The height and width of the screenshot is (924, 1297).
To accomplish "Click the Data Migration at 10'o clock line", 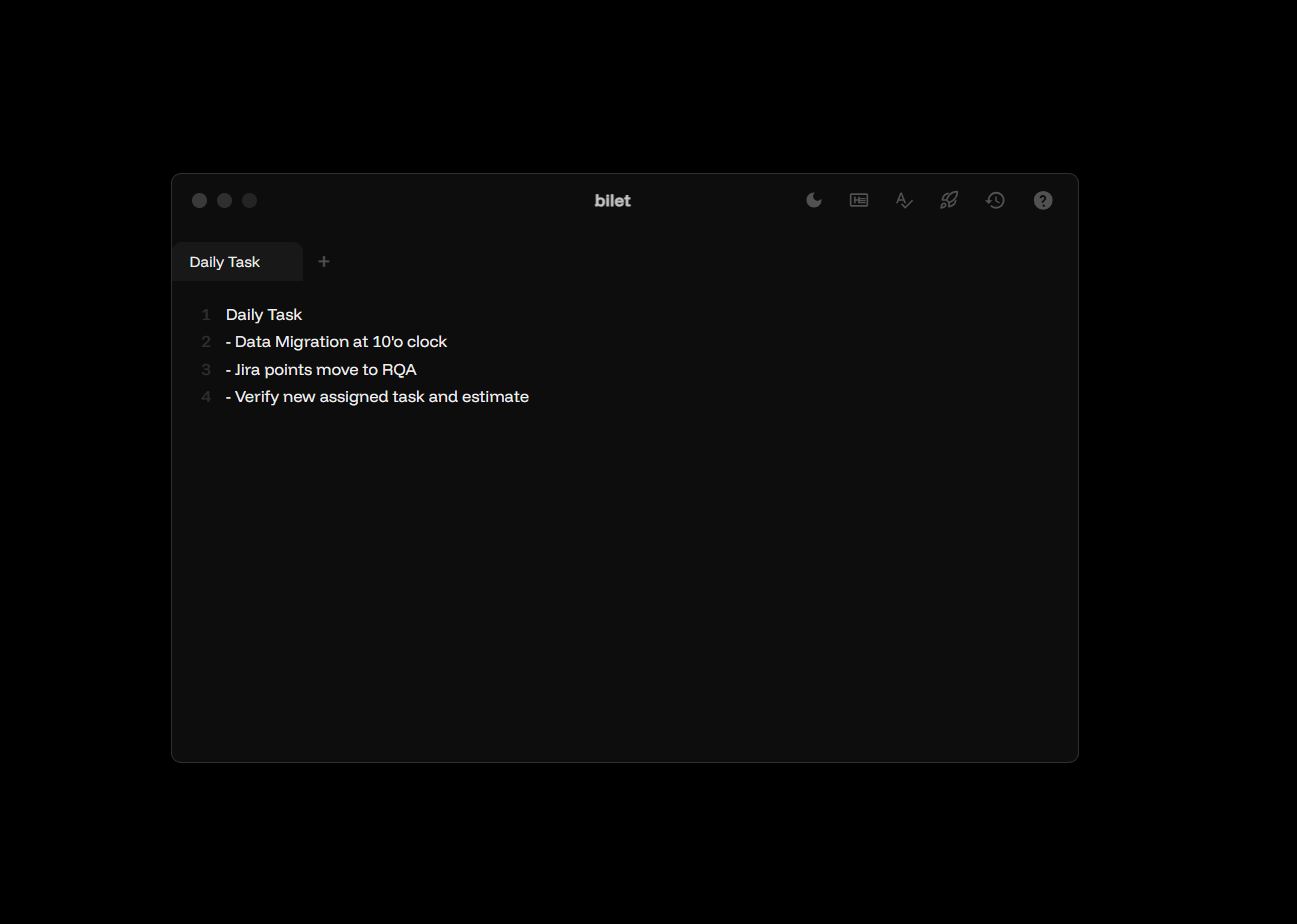I will click(x=336, y=341).
